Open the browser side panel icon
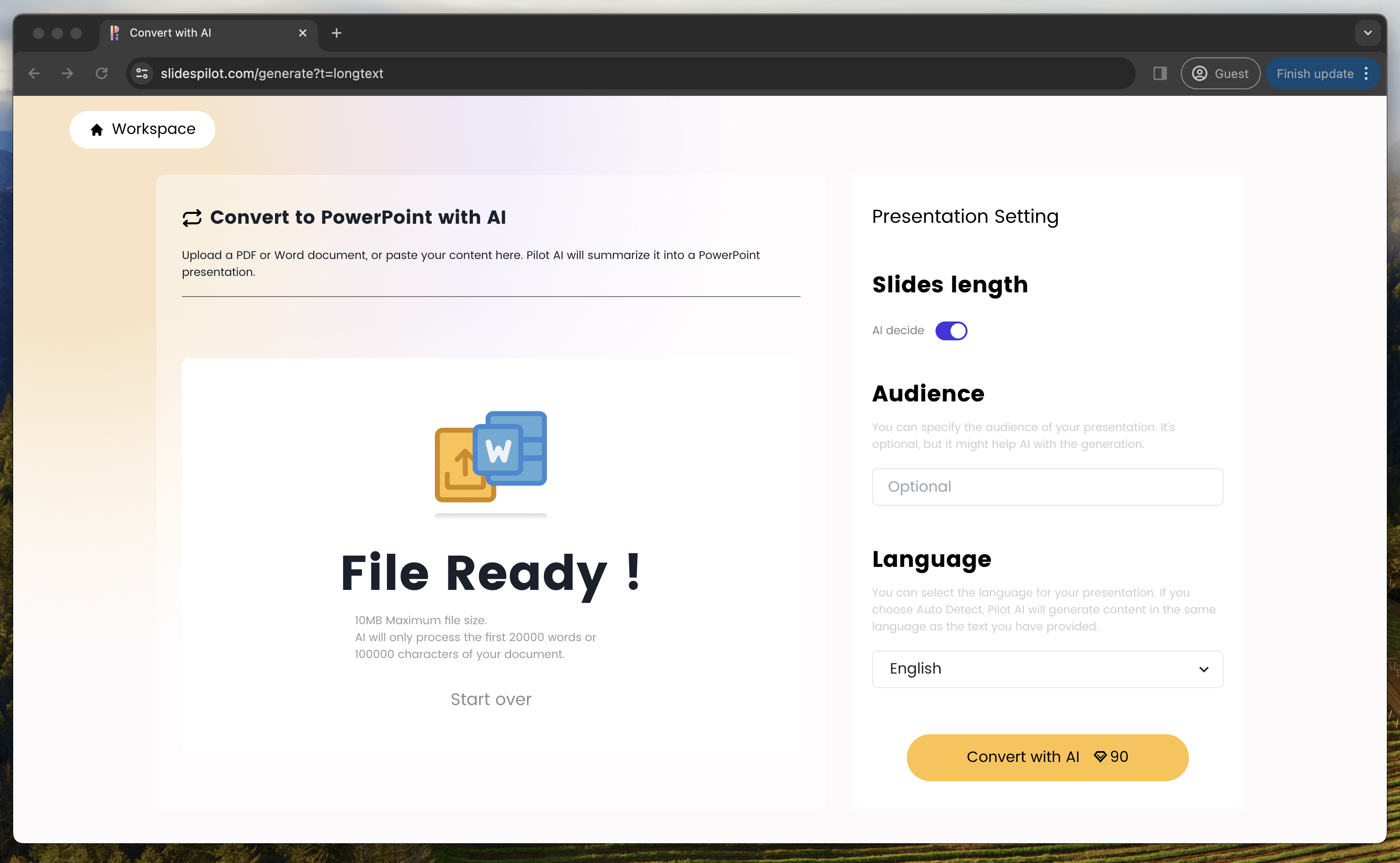This screenshot has height=863, width=1400. coord(1159,74)
